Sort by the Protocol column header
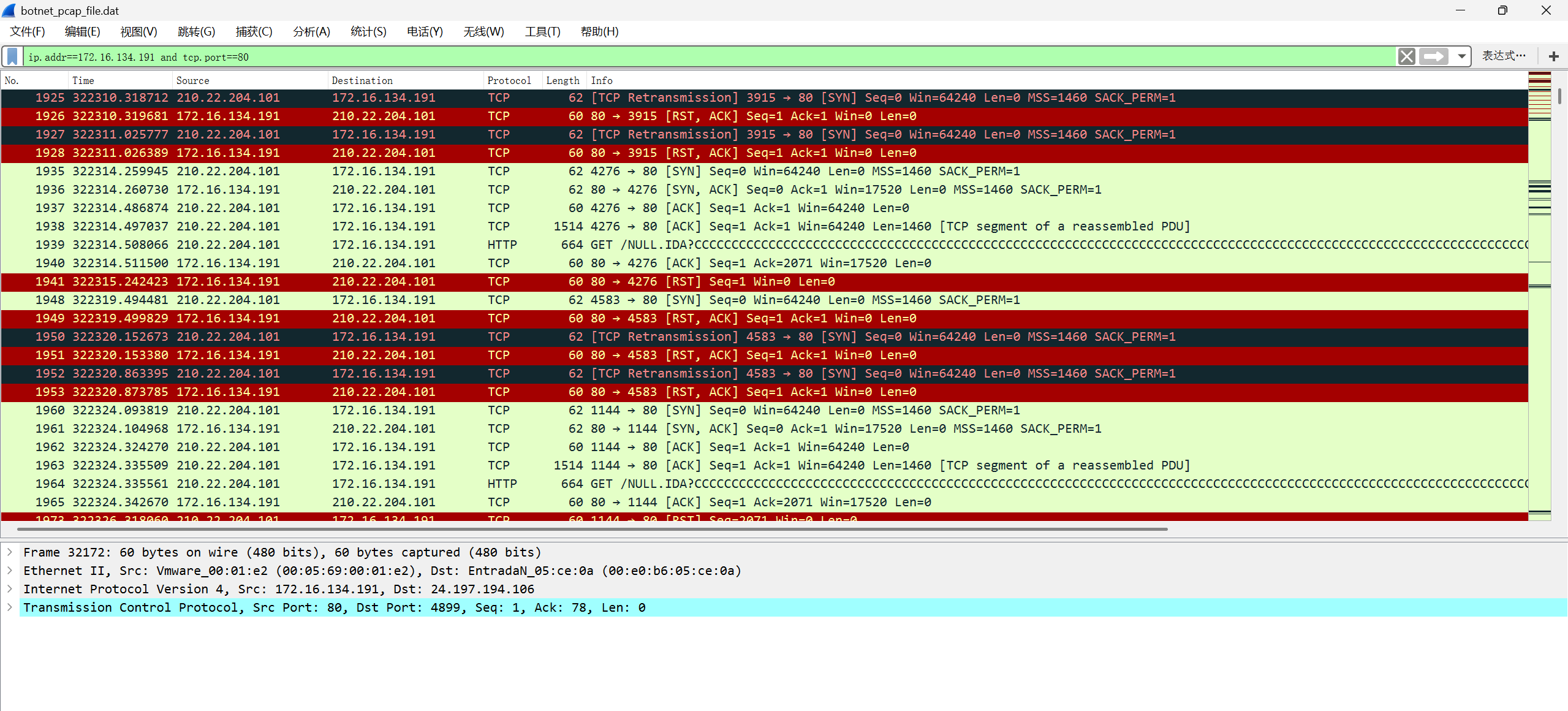This screenshot has width=1568, height=711. click(x=509, y=81)
